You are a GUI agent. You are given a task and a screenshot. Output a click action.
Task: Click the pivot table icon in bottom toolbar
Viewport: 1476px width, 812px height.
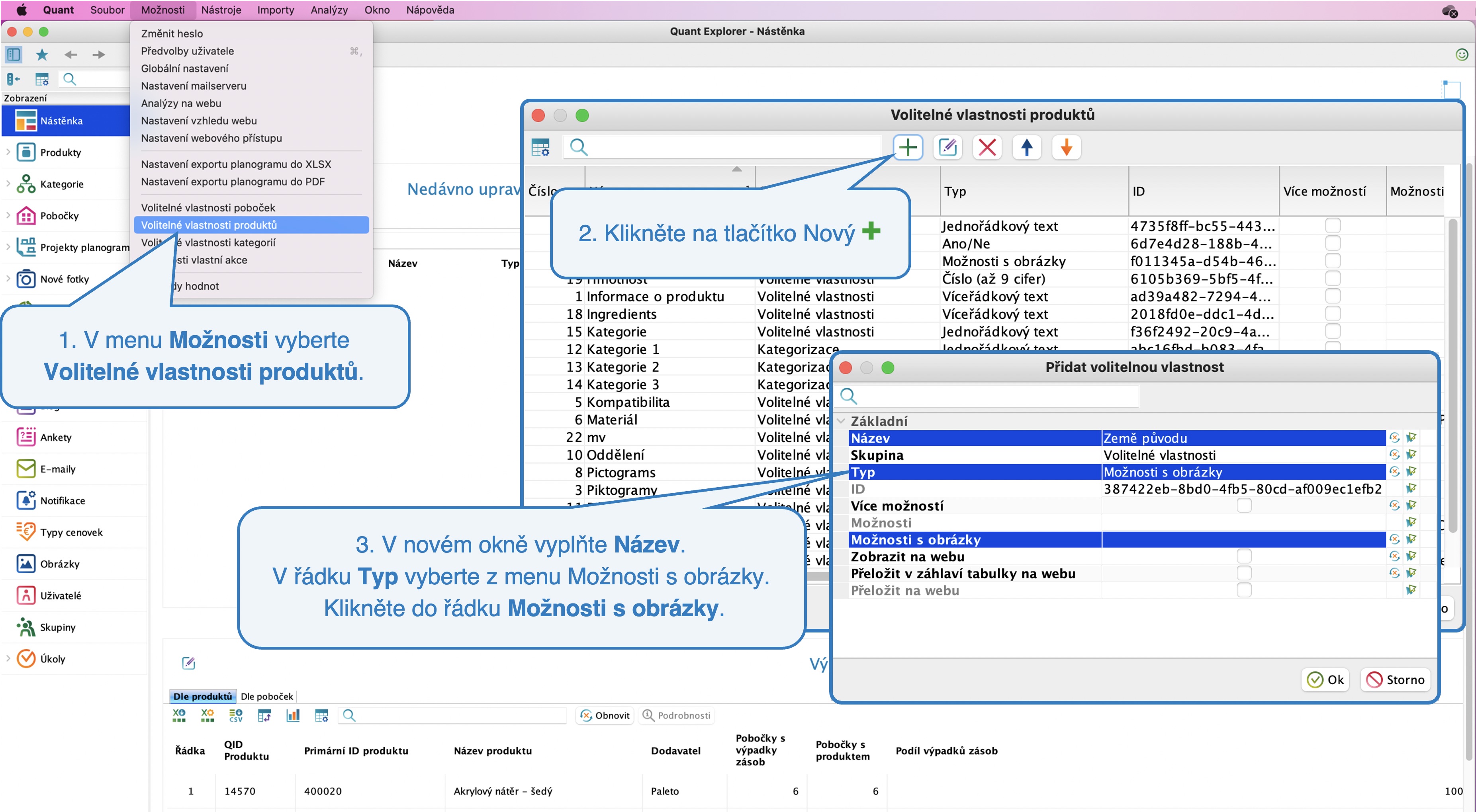tap(264, 715)
